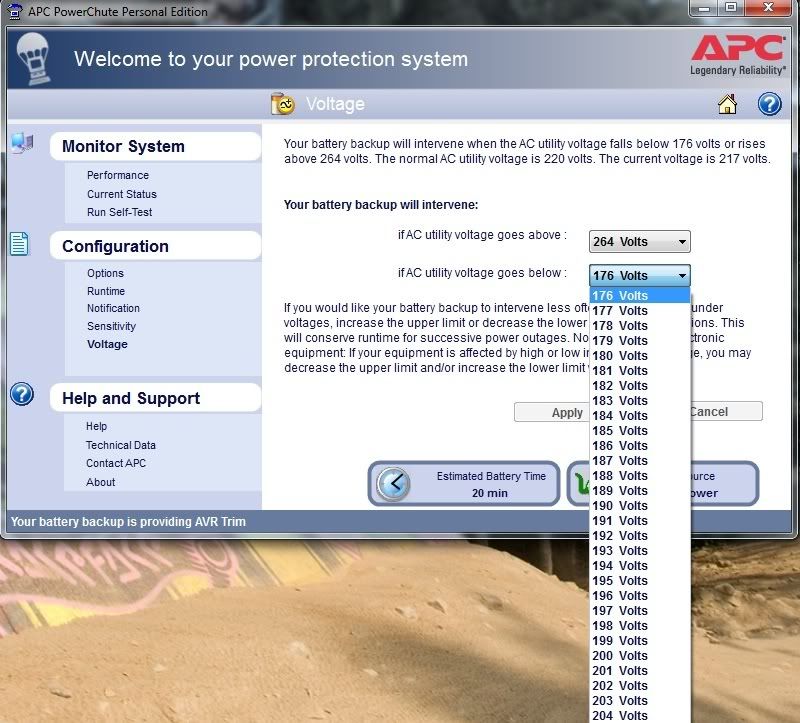Click the Home icon in header bar

[728, 104]
